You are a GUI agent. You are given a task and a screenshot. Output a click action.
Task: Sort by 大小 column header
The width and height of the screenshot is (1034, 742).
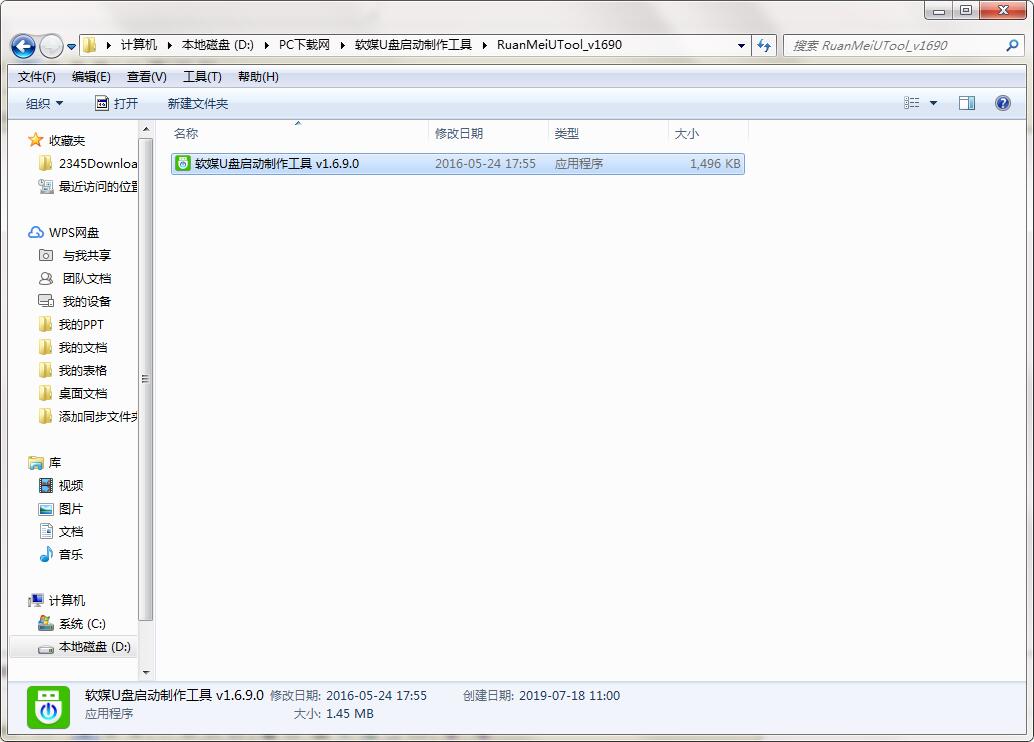(x=708, y=133)
